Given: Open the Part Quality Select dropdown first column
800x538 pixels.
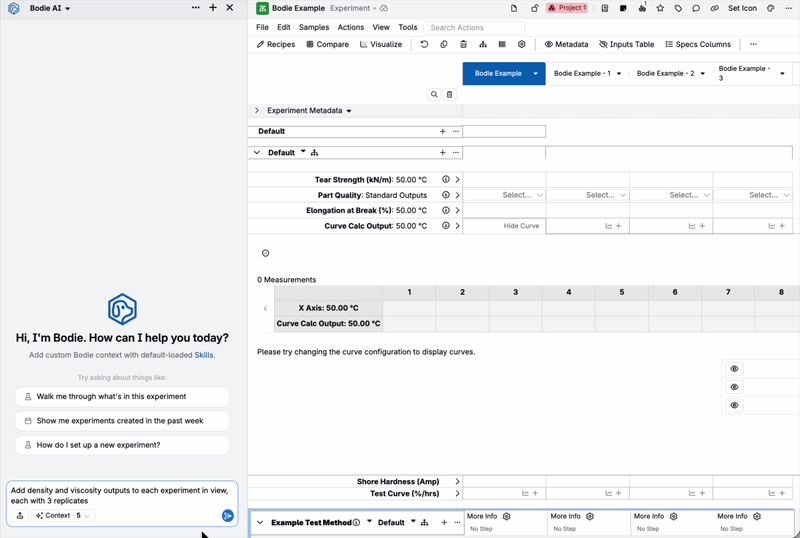Looking at the screenshot, I should point(522,195).
